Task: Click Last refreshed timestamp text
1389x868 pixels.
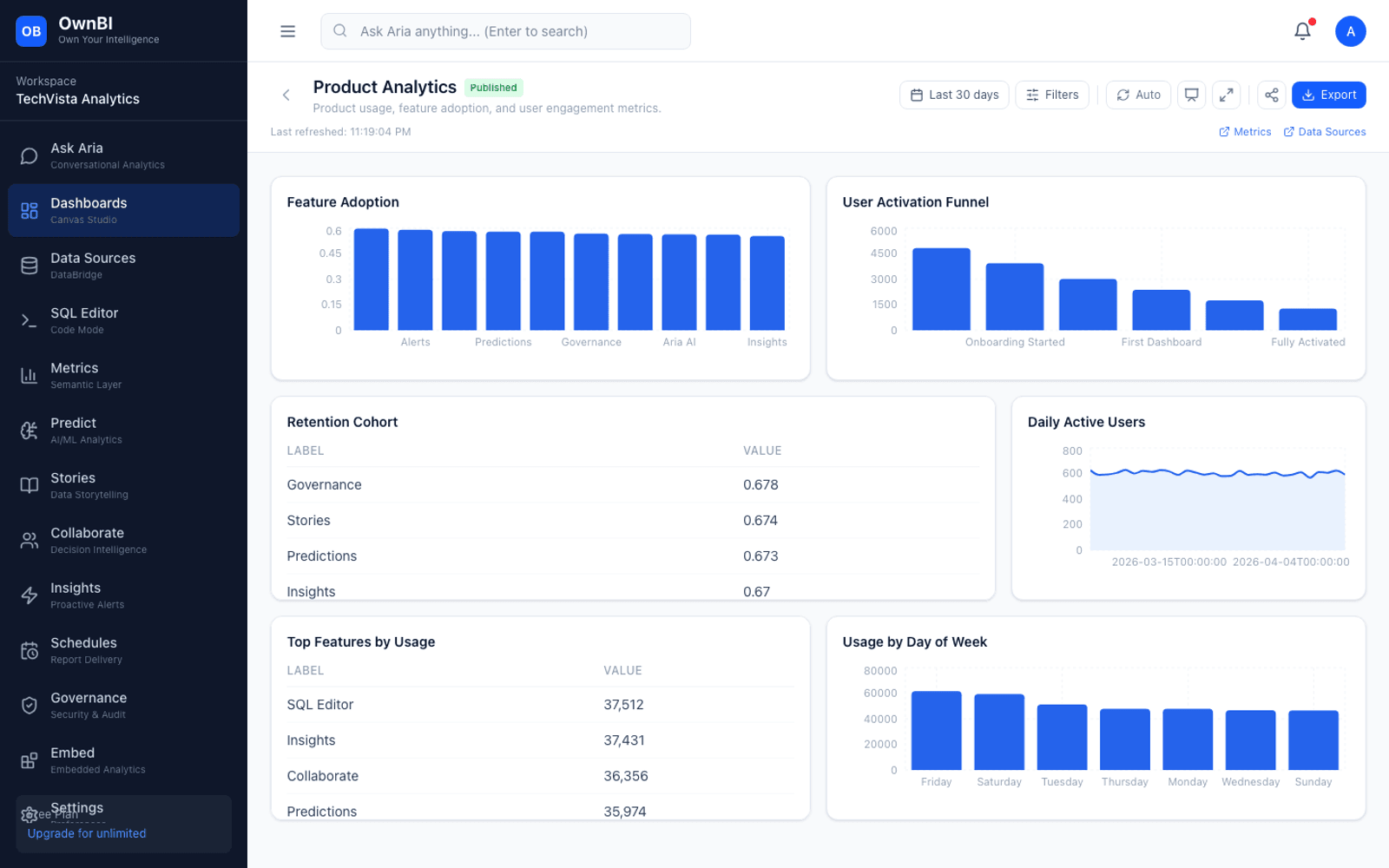Action: coord(340,132)
